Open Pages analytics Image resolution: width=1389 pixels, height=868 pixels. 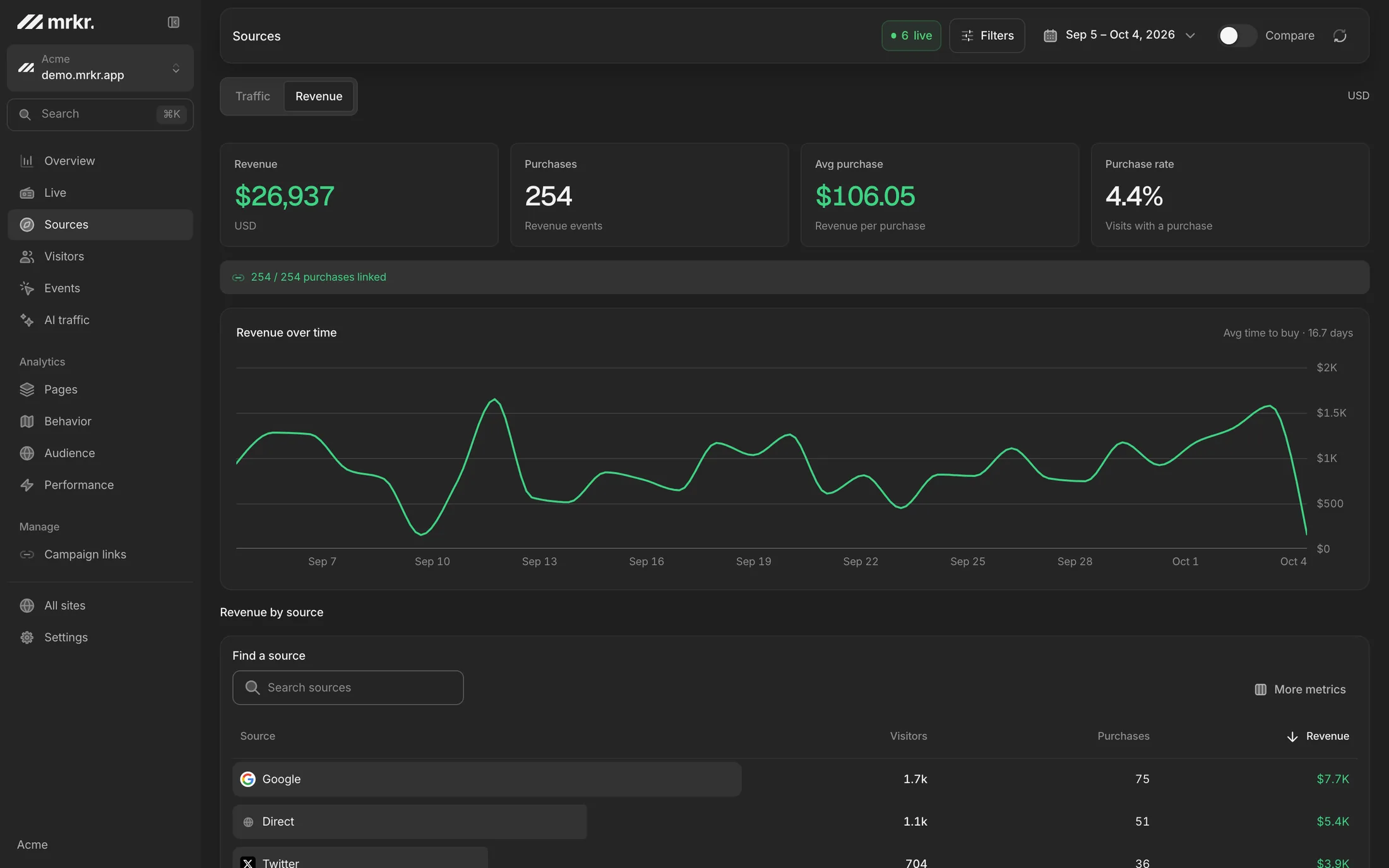click(x=100, y=389)
